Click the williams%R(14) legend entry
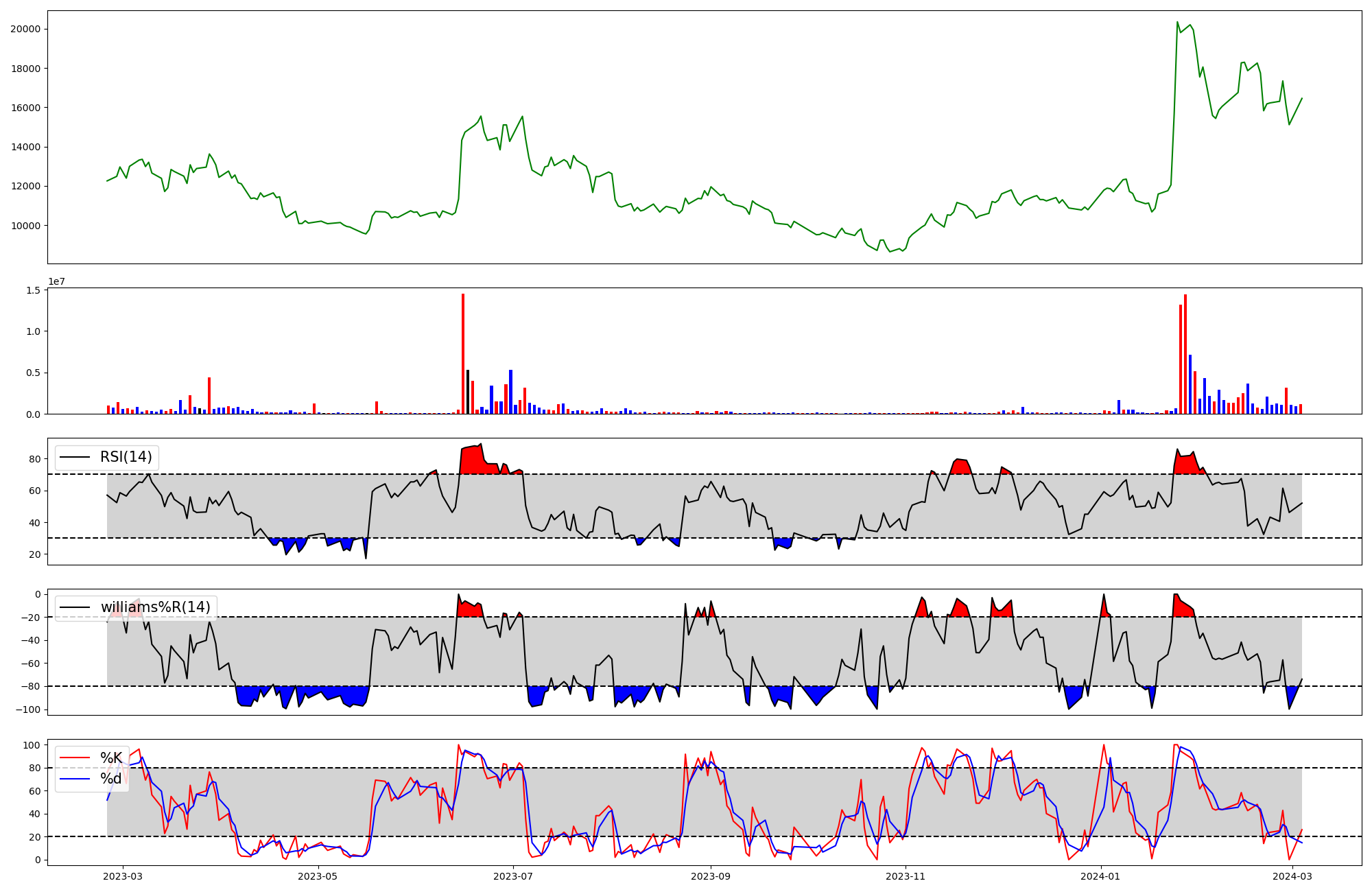 (155, 607)
